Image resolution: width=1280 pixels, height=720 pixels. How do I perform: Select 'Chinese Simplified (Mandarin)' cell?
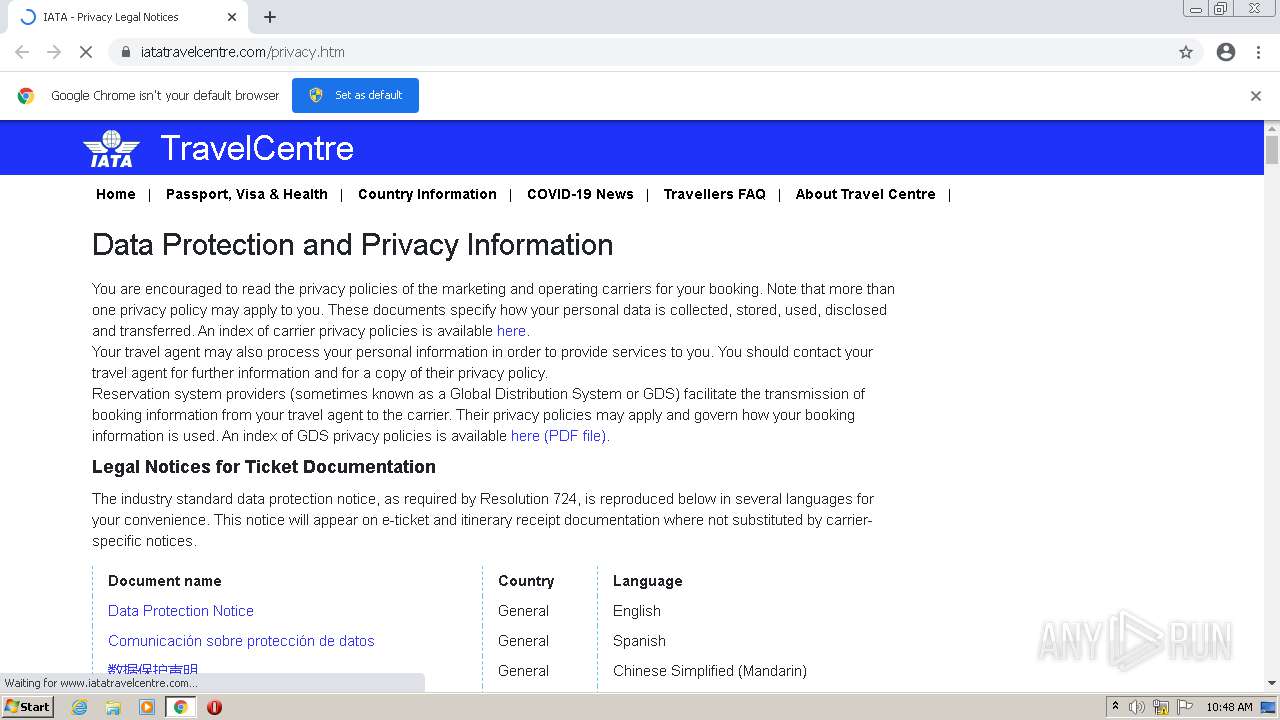pyautogui.click(x=710, y=671)
